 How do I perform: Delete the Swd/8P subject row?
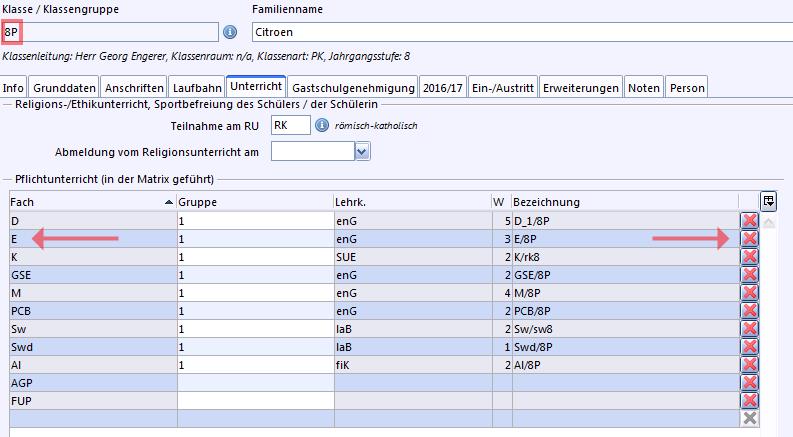pos(750,346)
